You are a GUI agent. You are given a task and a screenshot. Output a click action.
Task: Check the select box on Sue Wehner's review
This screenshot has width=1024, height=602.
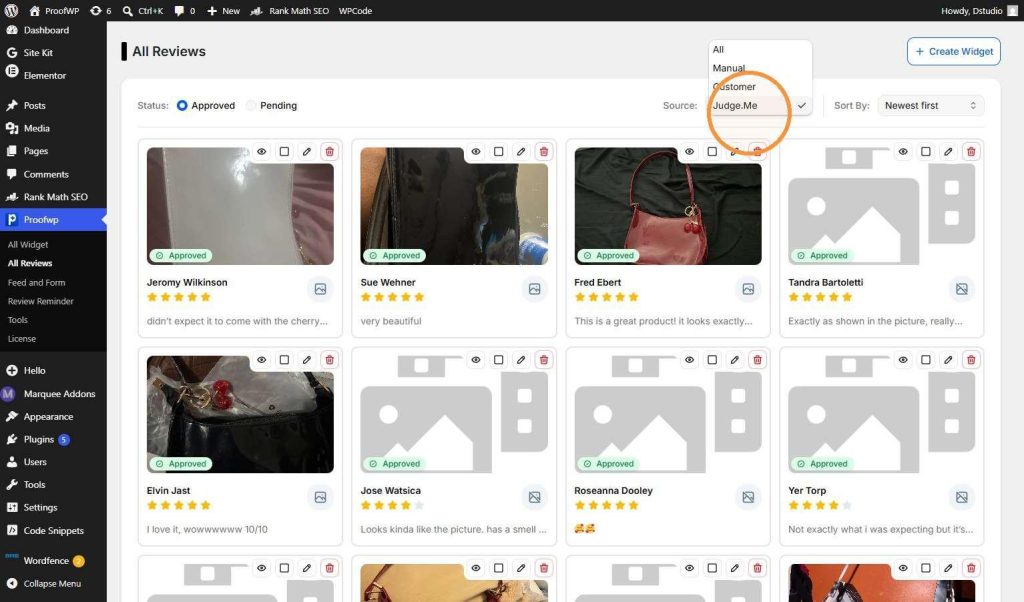click(x=498, y=151)
